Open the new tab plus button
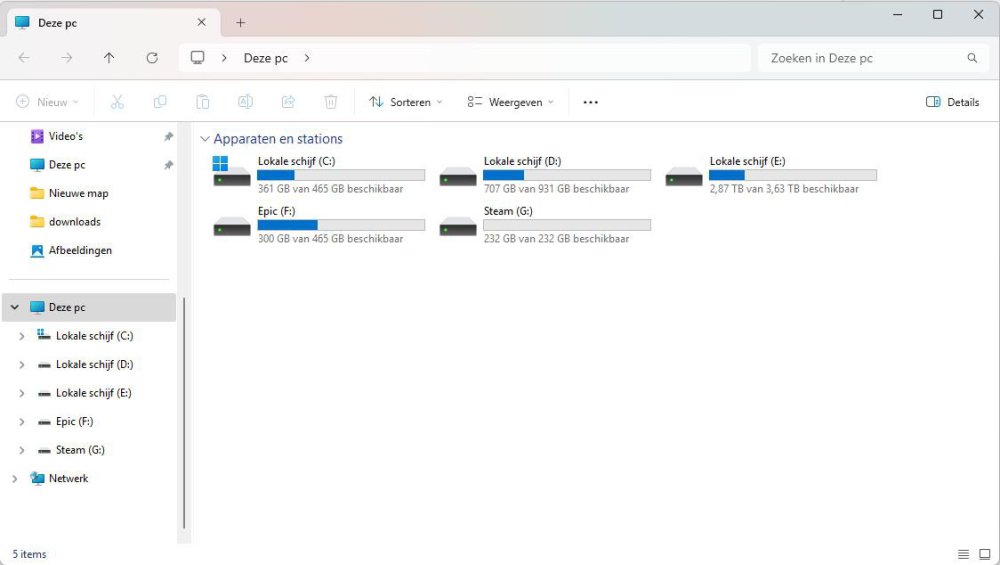This screenshot has height=565, width=1000. (x=240, y=23)
